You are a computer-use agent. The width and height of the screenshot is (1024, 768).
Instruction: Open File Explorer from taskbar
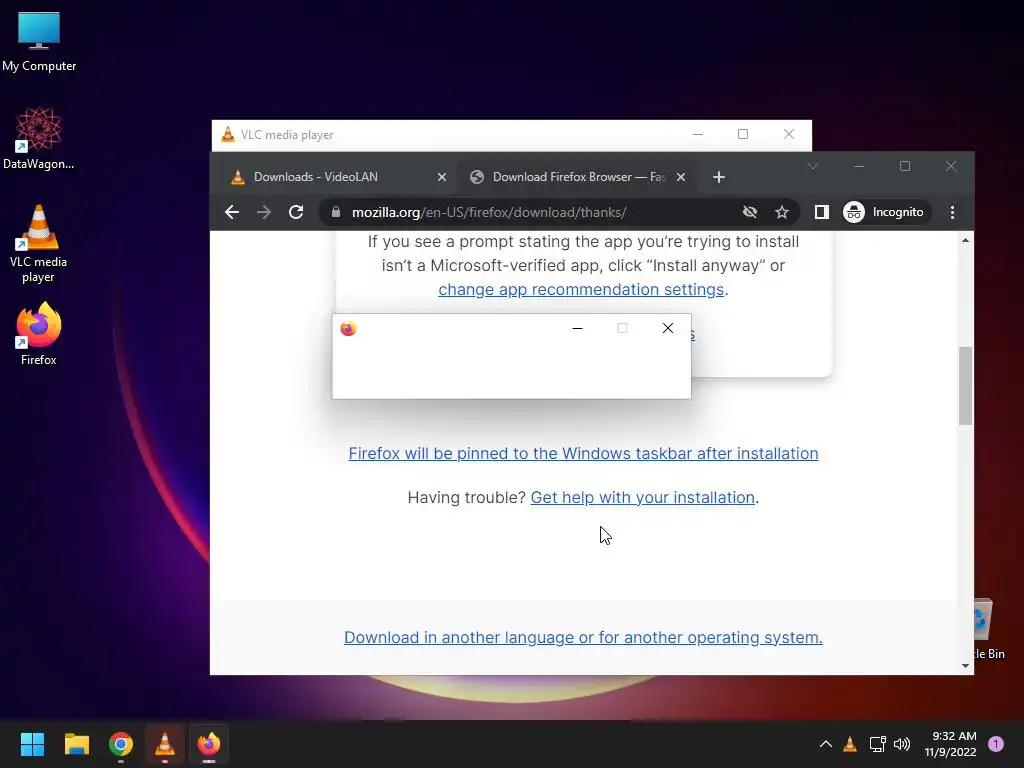[76, 744]
